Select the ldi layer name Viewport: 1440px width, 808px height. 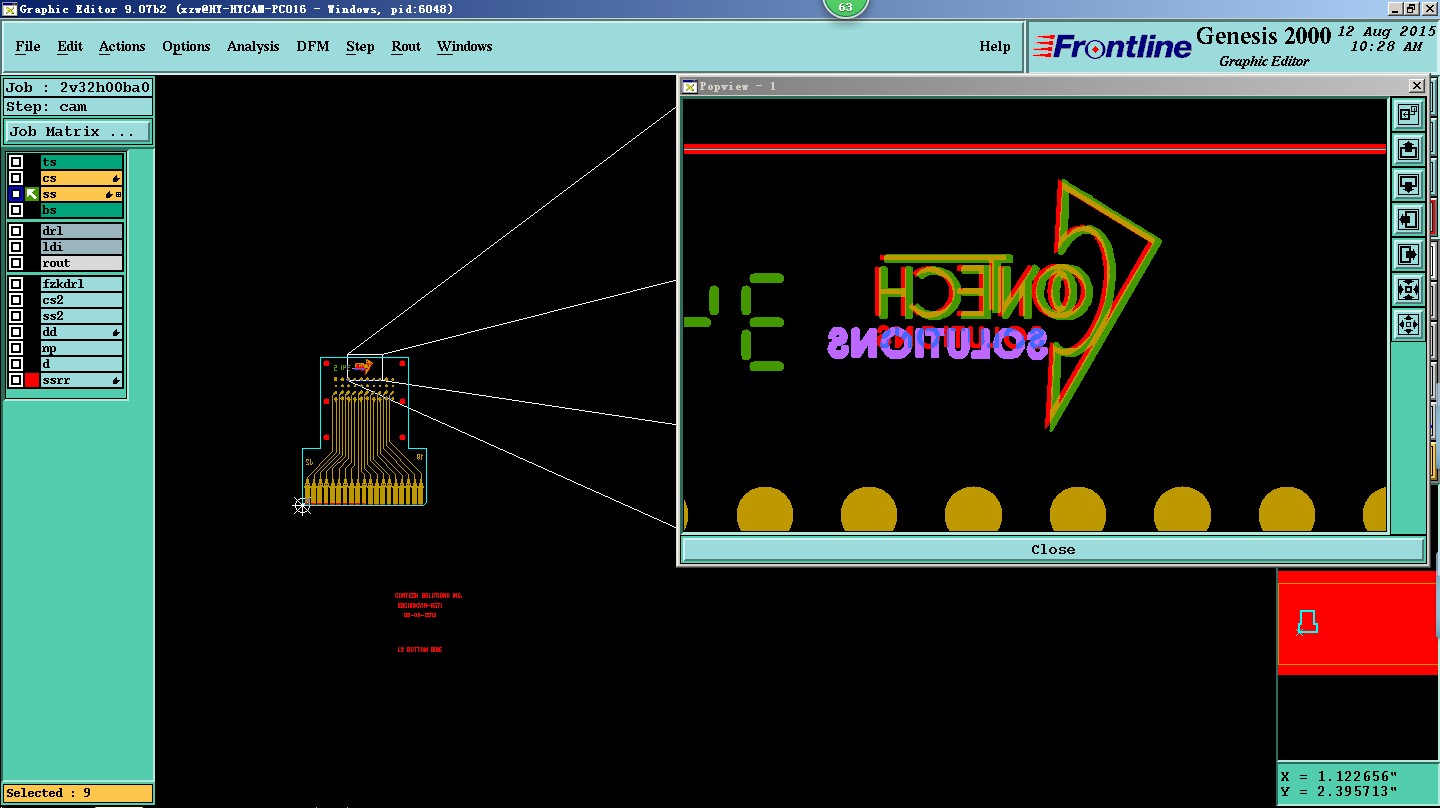pyautogui.click(x=82, y=247)
